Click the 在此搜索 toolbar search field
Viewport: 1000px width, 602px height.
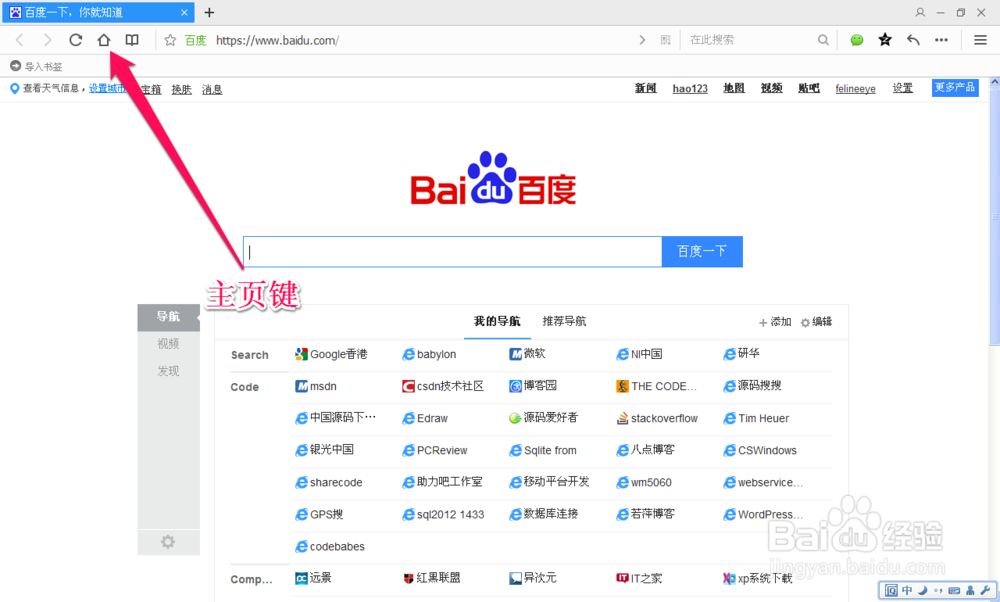click(749, 40)
